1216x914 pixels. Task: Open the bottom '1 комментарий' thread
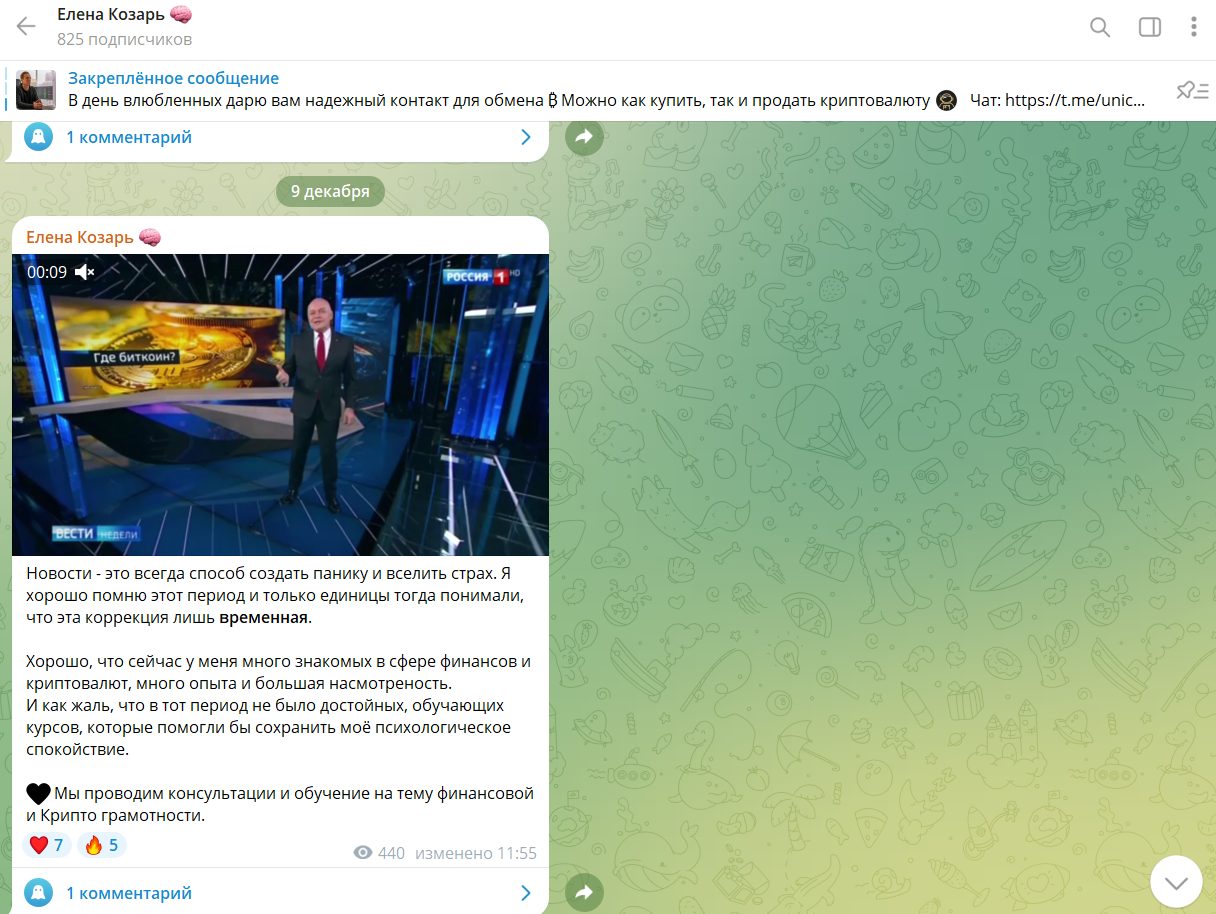[129, 893]
